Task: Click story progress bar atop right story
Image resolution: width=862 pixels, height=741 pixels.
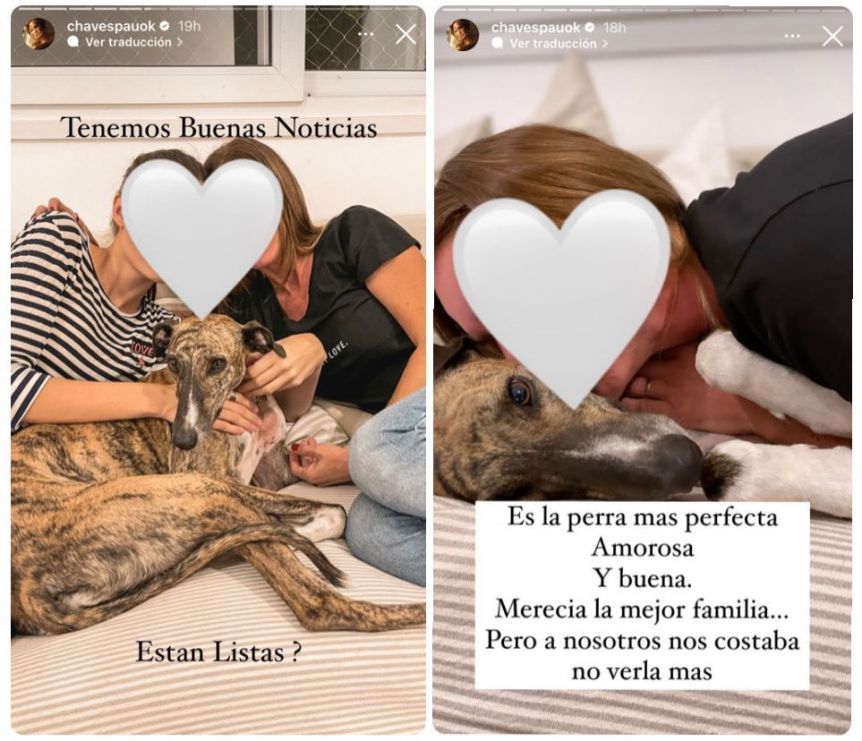Action: tap(643, 9)
